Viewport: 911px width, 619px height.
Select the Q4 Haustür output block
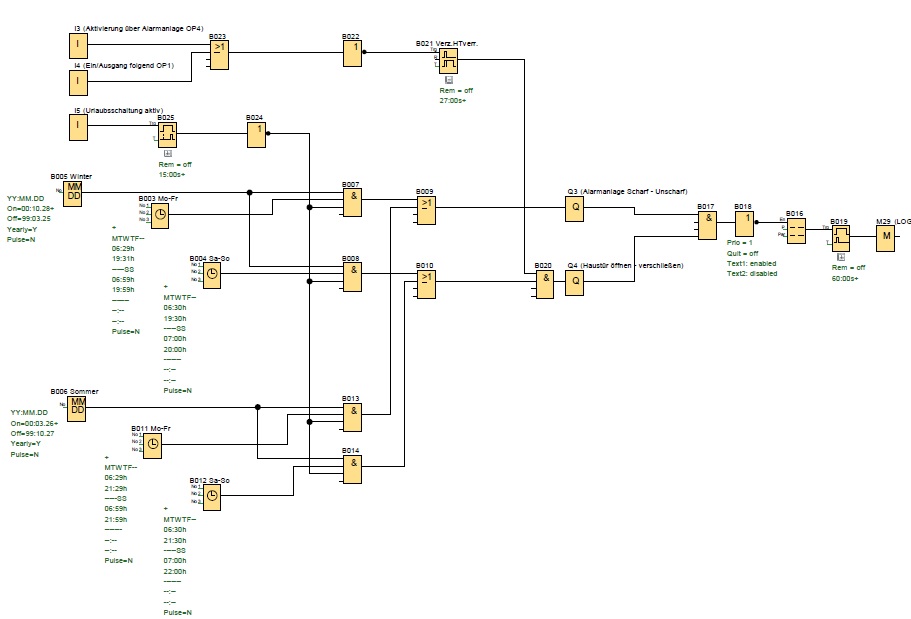pyautogui.click(x=574, y=283)
